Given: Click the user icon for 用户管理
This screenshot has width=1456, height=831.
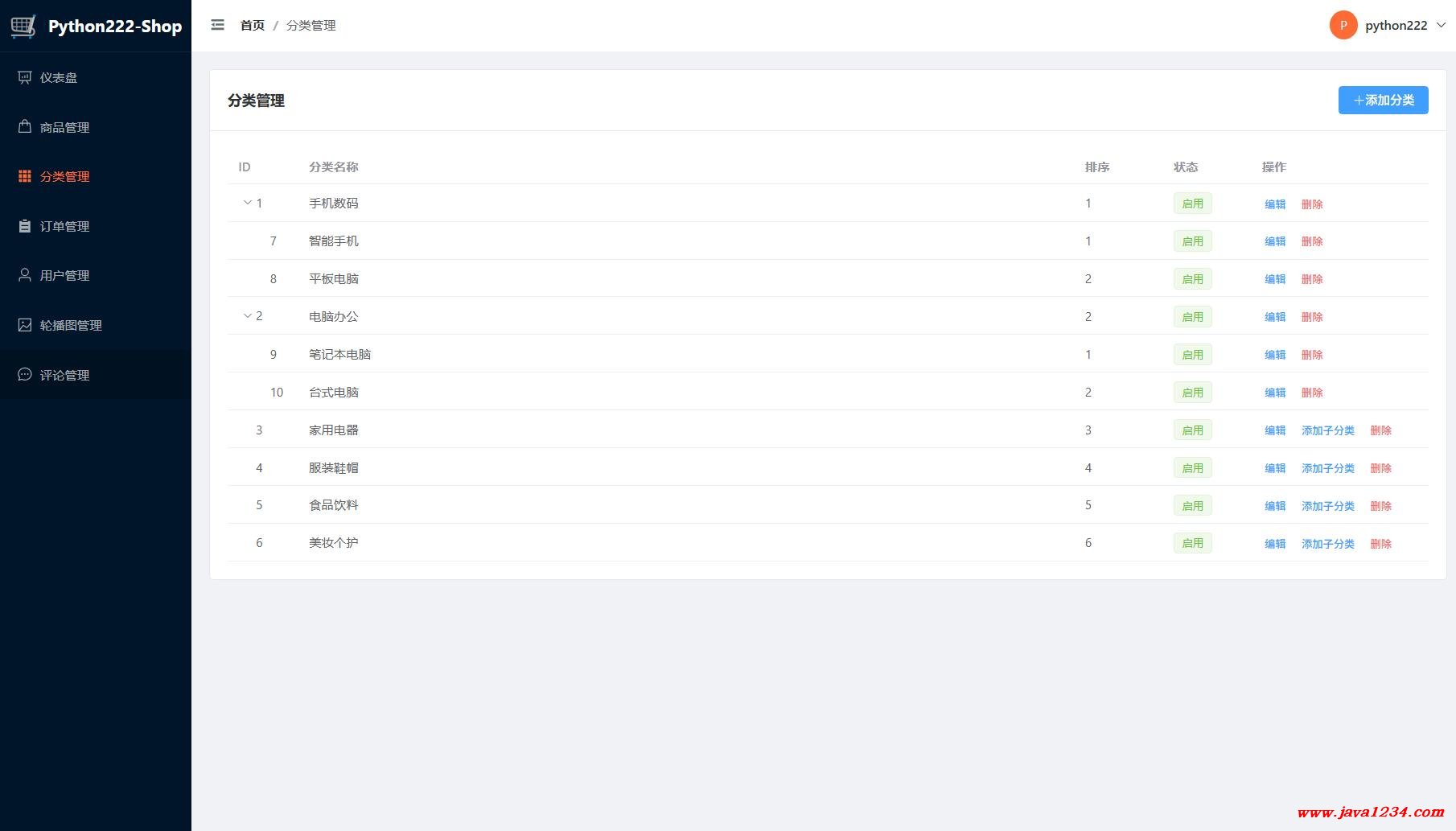Looking at the screenshot, I should 25,275.
